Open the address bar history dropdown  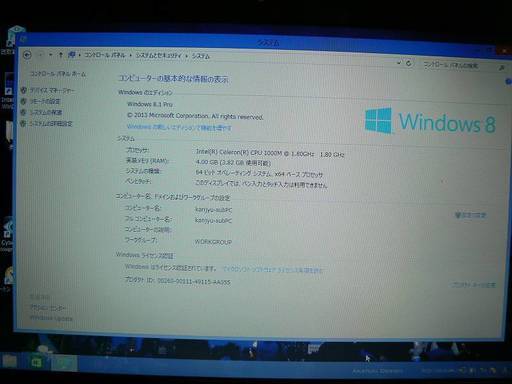pos(399,62)
